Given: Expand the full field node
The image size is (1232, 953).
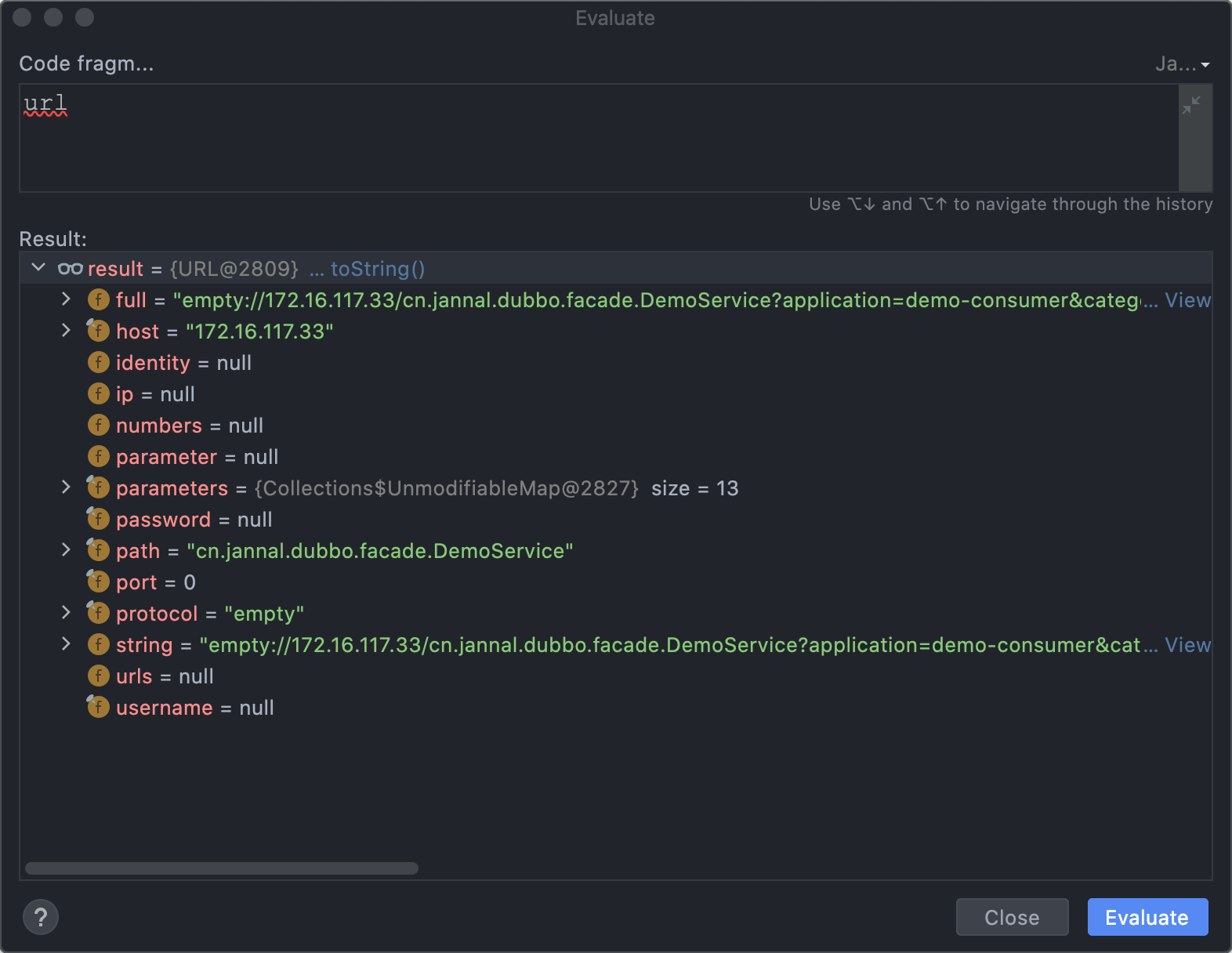Looking at the screenshot, I should pyautogui.click(x=67, y=299).
